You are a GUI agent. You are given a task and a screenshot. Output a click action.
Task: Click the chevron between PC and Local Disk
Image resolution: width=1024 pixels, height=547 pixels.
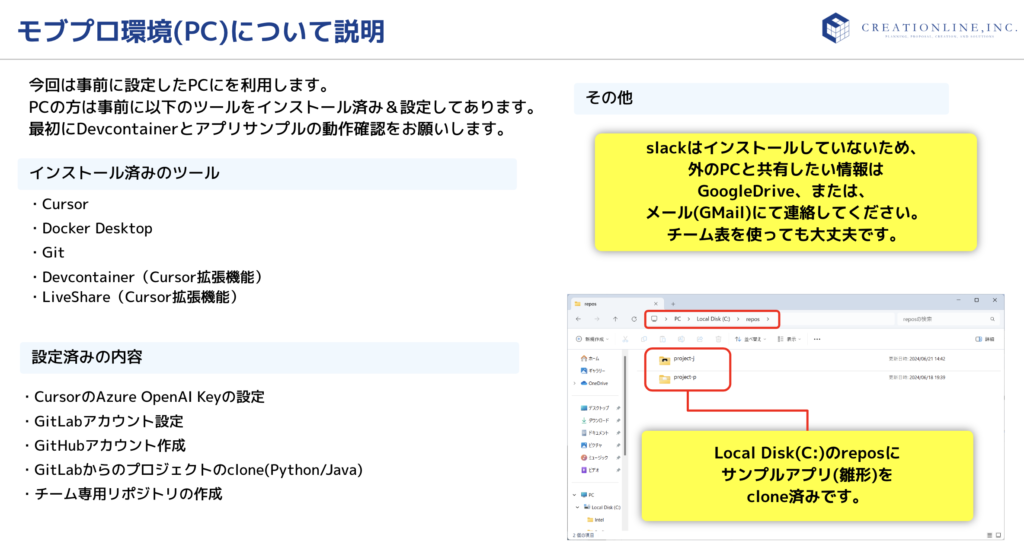click(x=688, y=319)
